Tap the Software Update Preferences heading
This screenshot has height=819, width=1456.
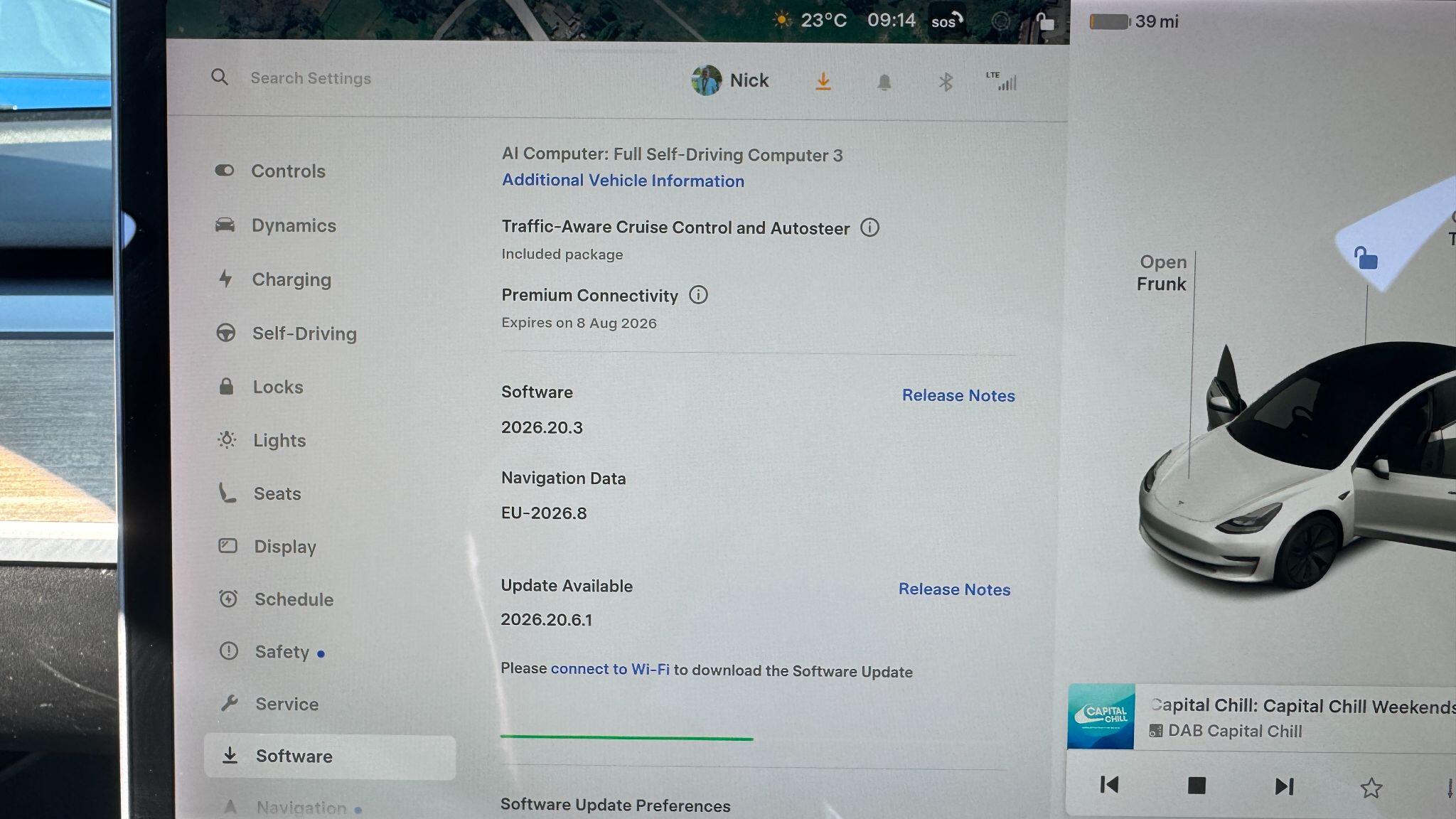(x=615, y=805)
